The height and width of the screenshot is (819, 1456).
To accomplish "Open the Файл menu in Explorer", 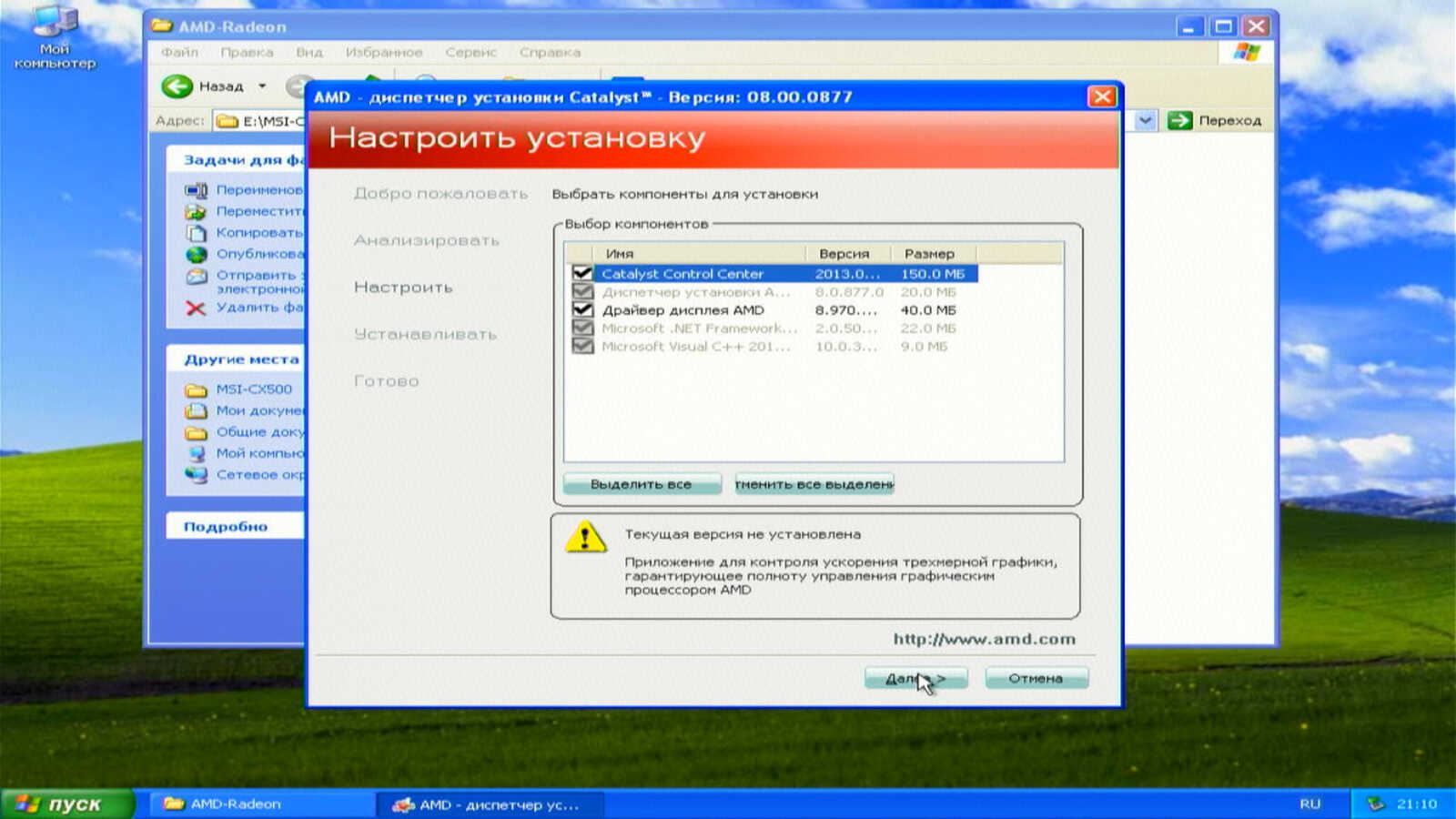I will (x=179, y=53).
